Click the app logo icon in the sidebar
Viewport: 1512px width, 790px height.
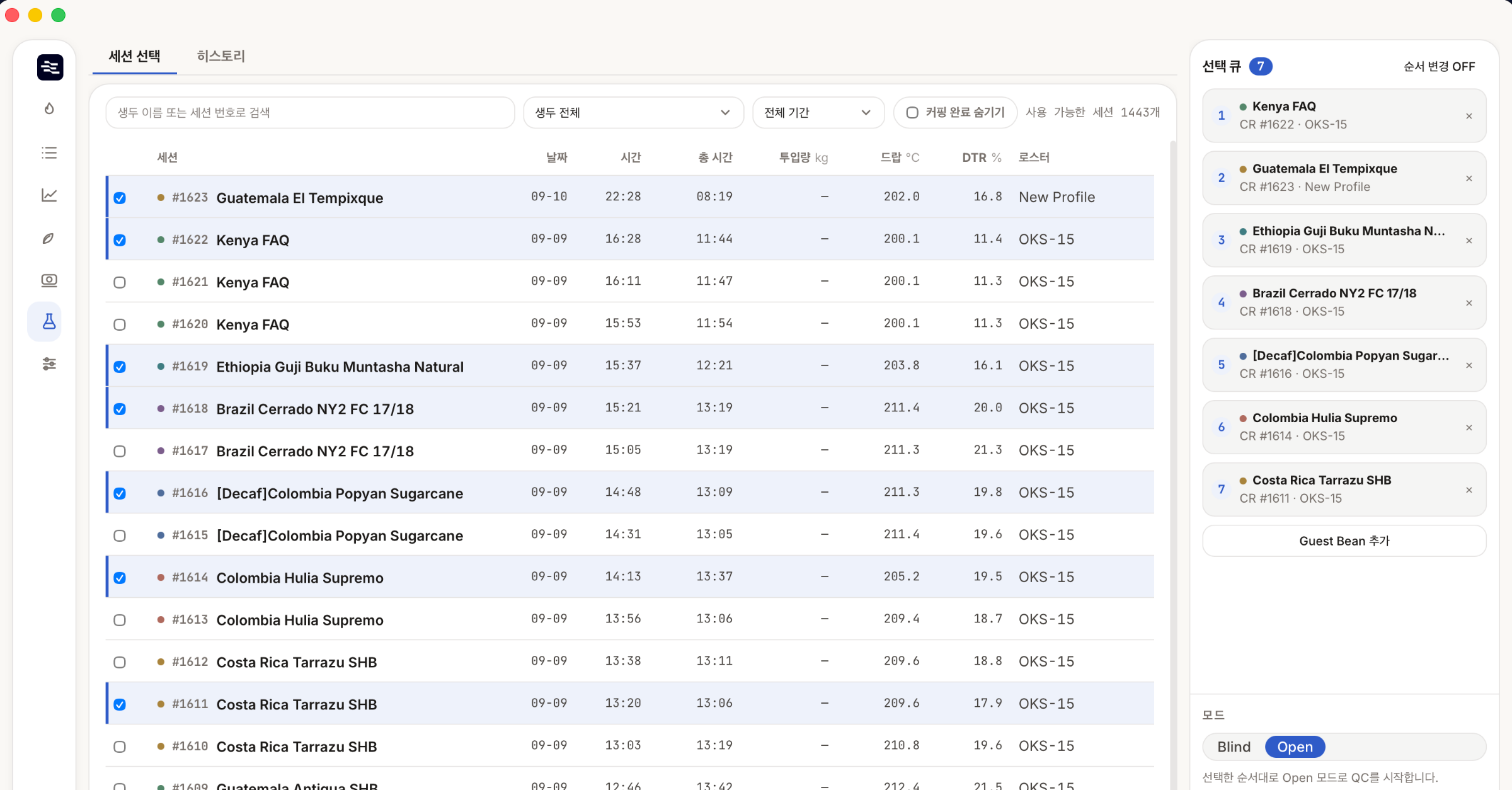[x=50, y=67]
